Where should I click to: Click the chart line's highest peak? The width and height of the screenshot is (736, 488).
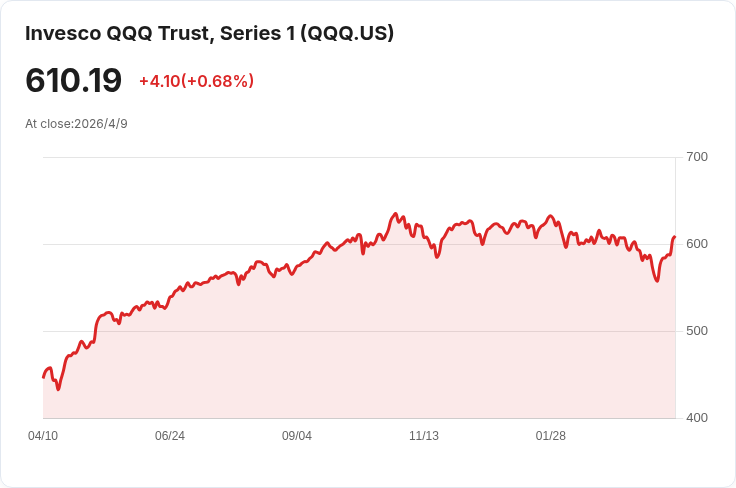395,214
